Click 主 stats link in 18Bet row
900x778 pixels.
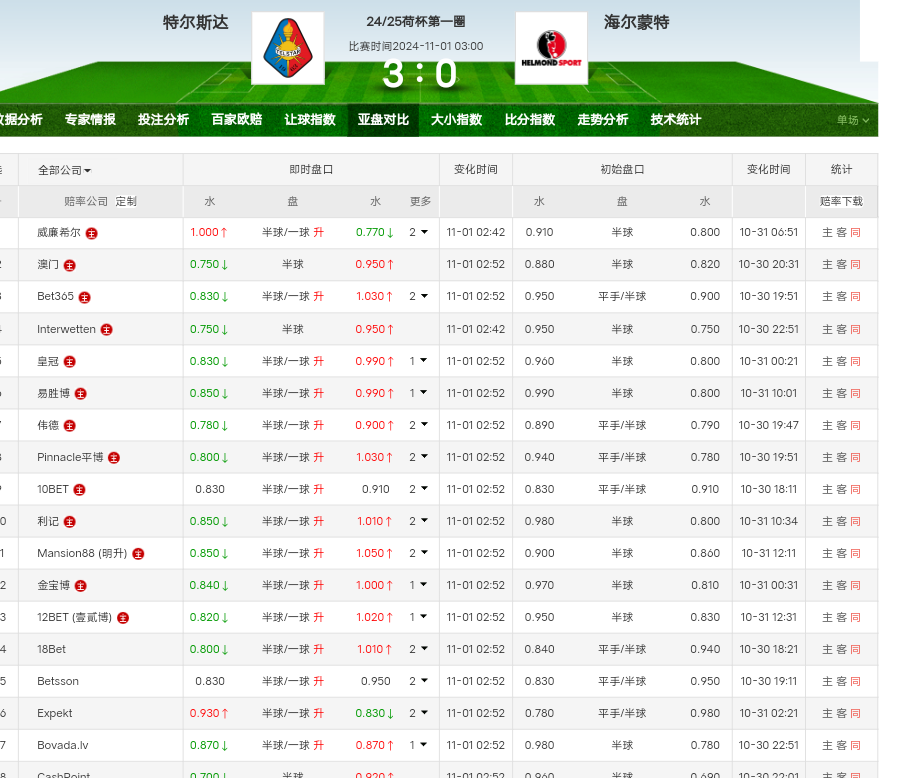click(x=827, y=649)
